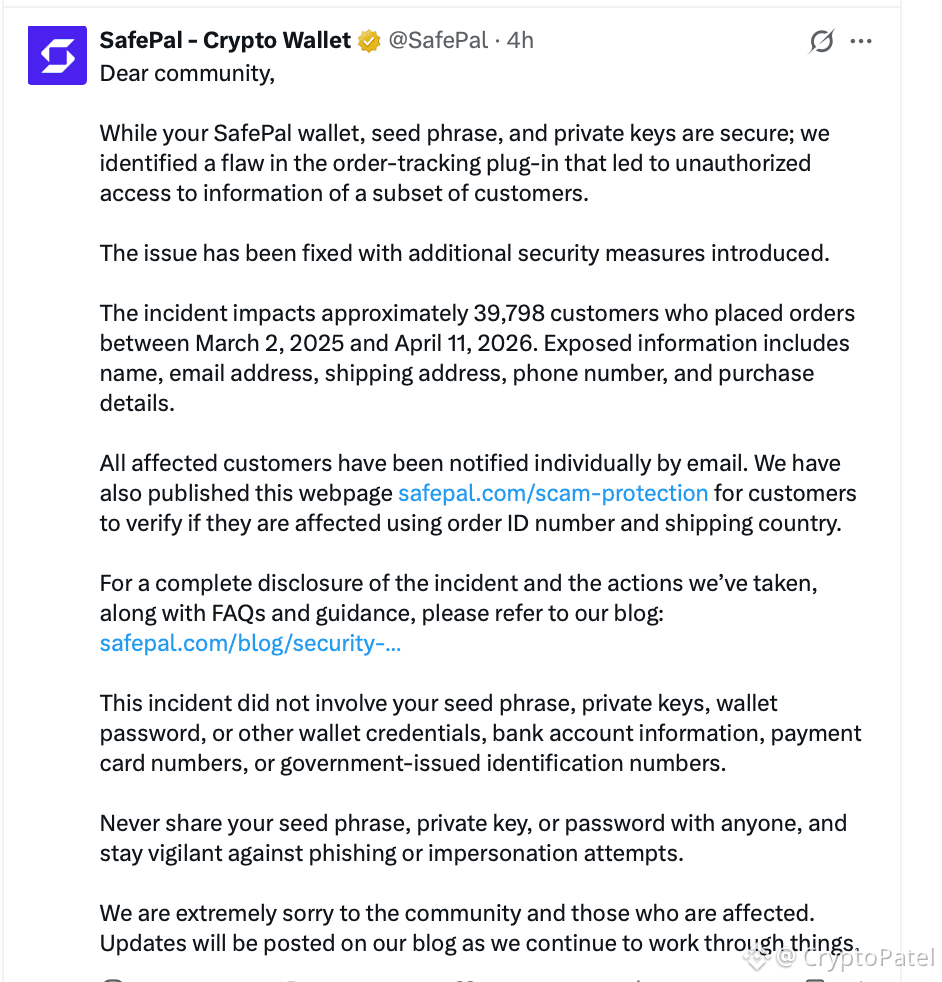942x982 pixels.
Task: Open the three-dot more options menu
Action: pyautogui.click(x=861, y=41)
